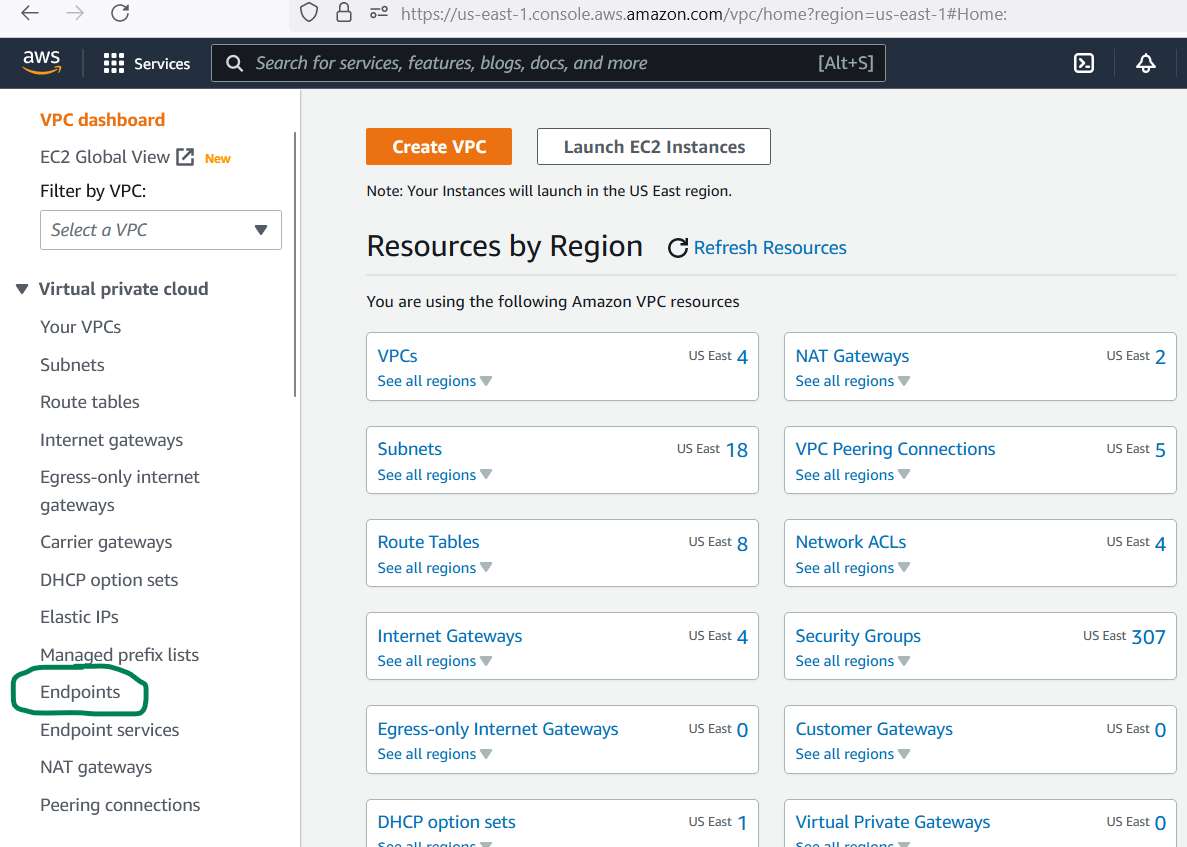Click the browser address bar URL

[703, 14]
